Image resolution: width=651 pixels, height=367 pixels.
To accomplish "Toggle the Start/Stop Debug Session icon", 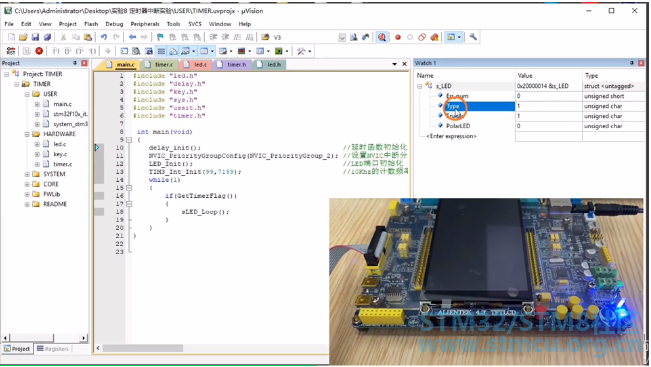I will click(382, 37).
